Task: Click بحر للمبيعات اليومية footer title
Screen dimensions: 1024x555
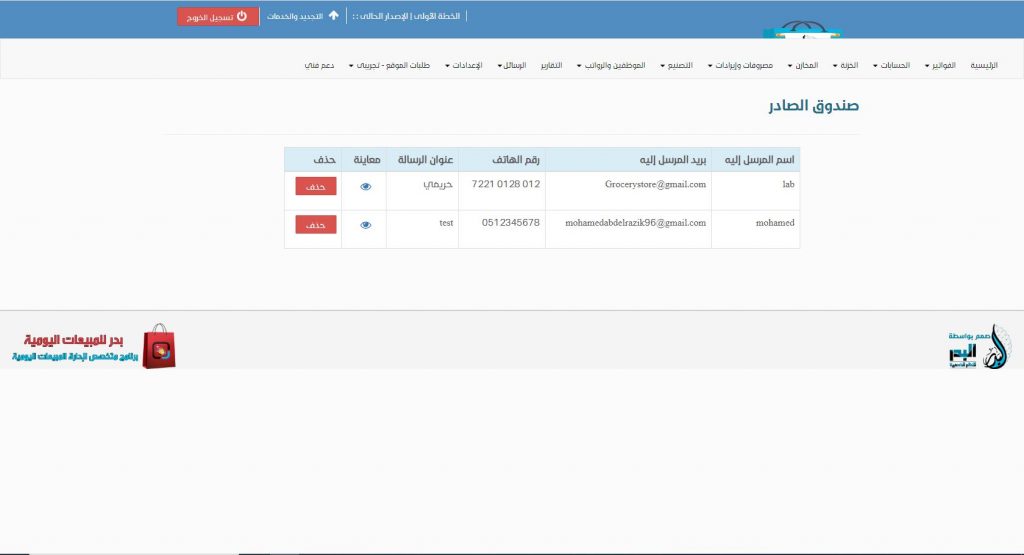Action: click(73, 340)
